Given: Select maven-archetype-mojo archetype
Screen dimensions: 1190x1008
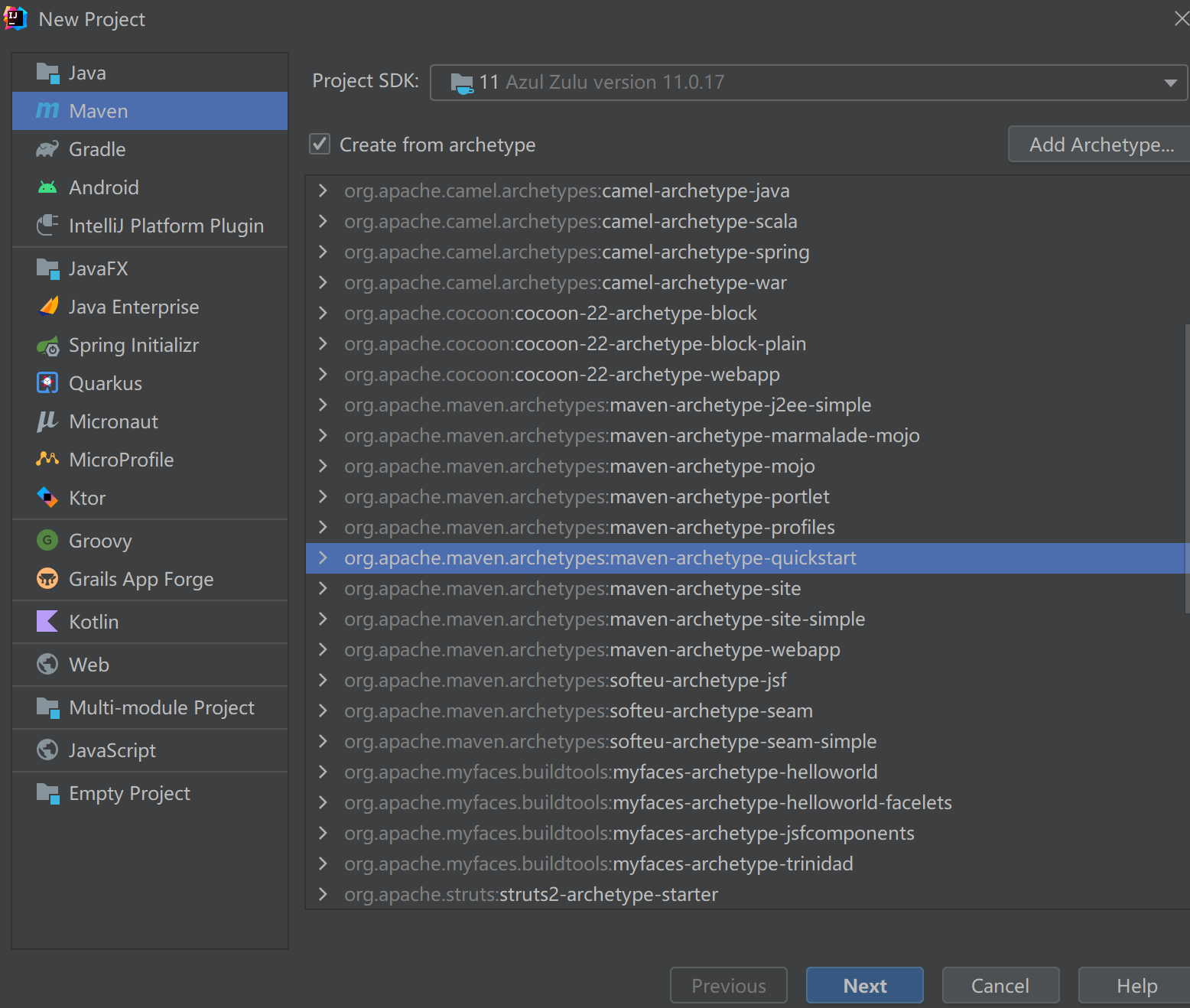Looking at the screenshot, I should (746, 466).
